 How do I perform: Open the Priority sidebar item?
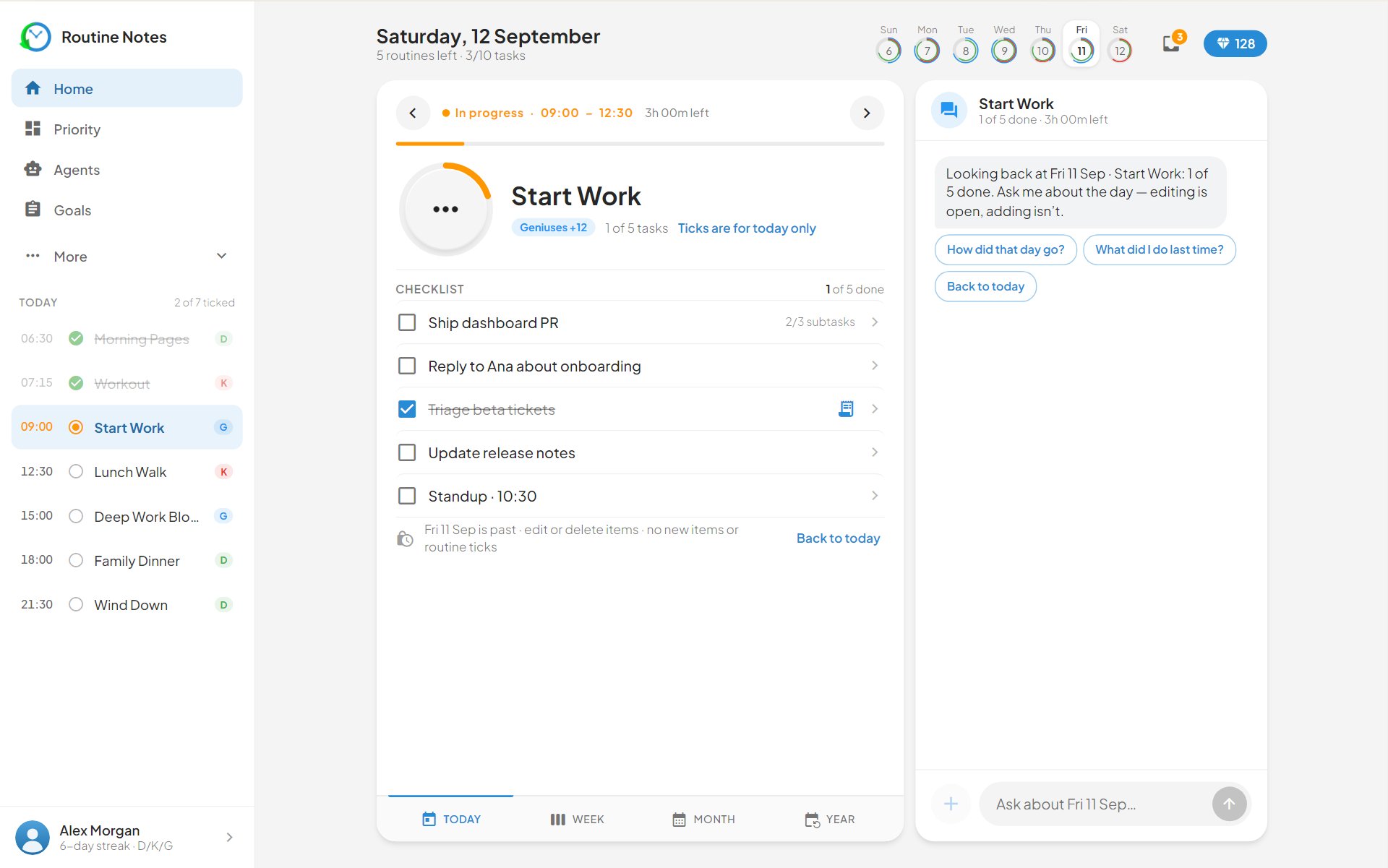(127, 129)
